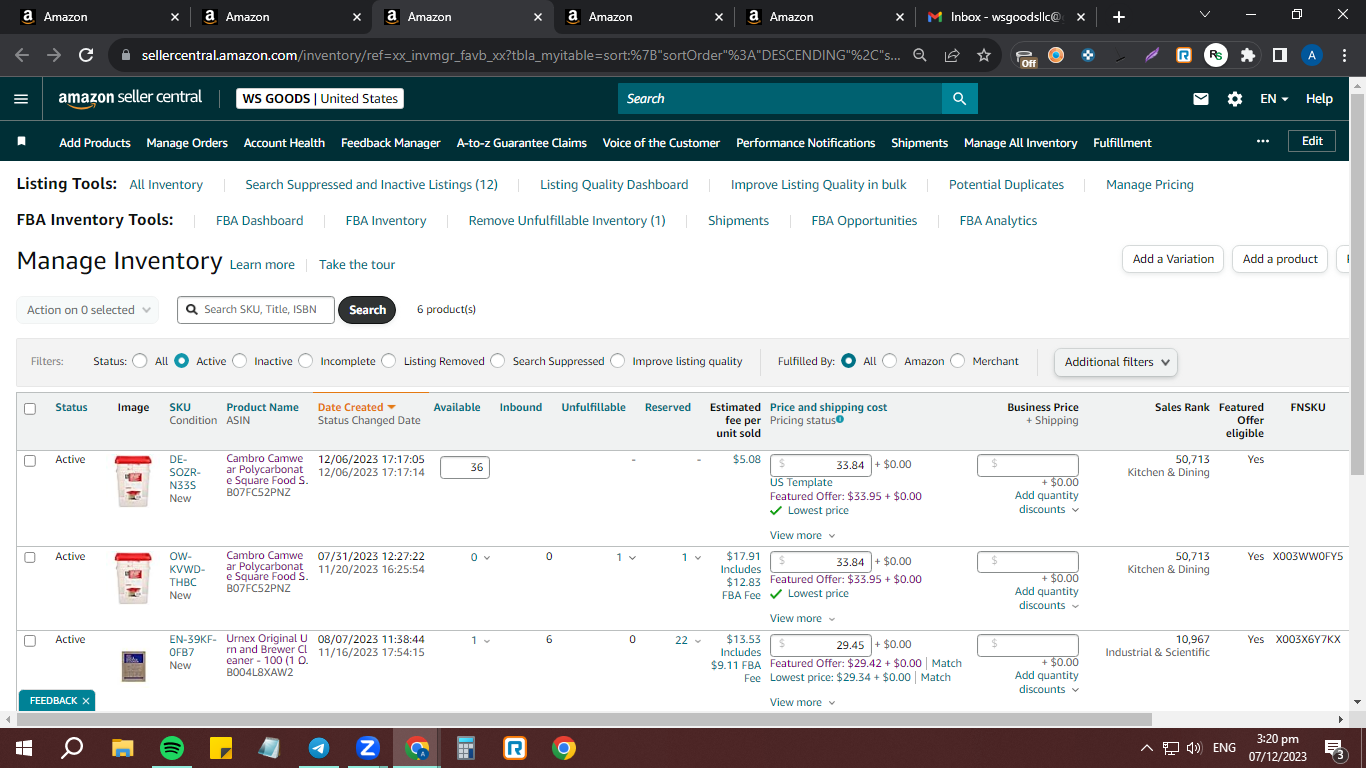Open the Chrome tab search dropdown arrow
The width and height of the screenshot is (1366, 768).
click(1204, 16)
